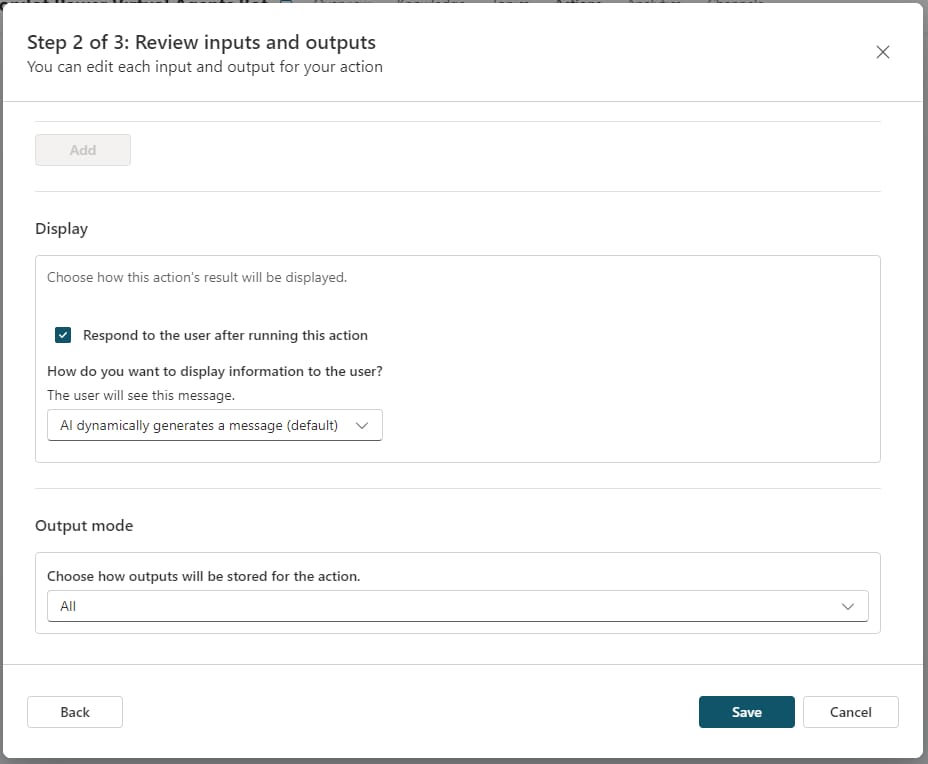Click 'The user will see this message' text
The height and width of the screenshot is (764, 928).
pyautogui.click(x=141, y=395)
